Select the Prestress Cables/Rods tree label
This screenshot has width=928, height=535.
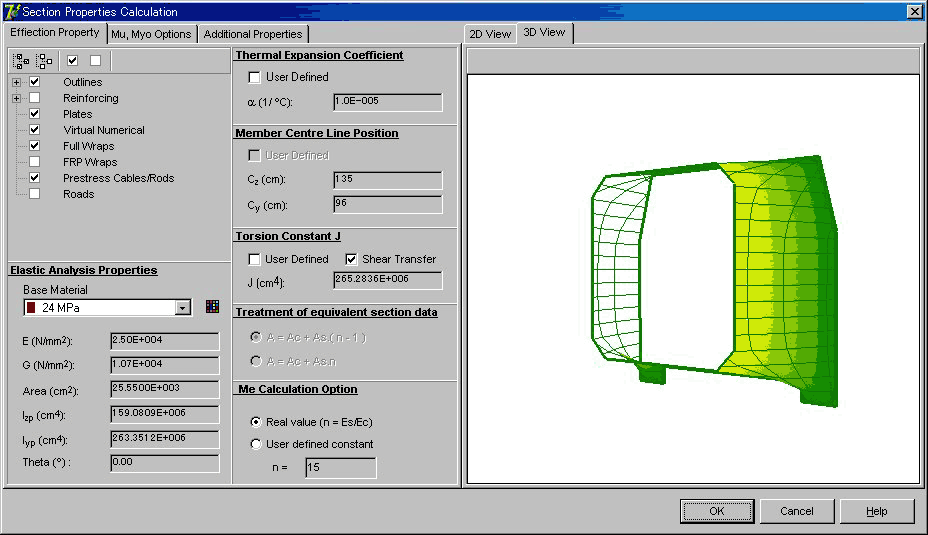[118, 178]
